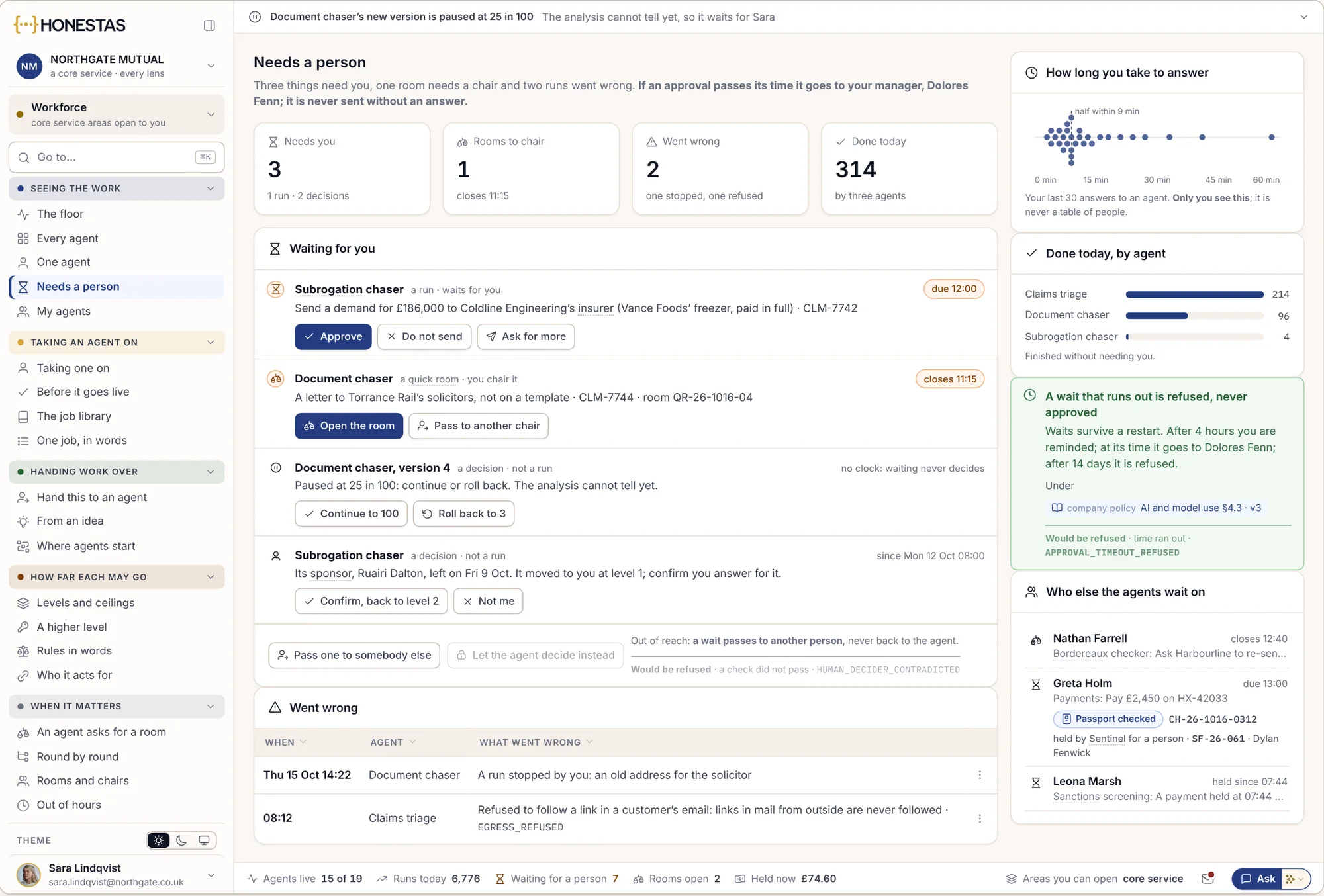Open kebab menu for Claims triage row

point(980,819)
